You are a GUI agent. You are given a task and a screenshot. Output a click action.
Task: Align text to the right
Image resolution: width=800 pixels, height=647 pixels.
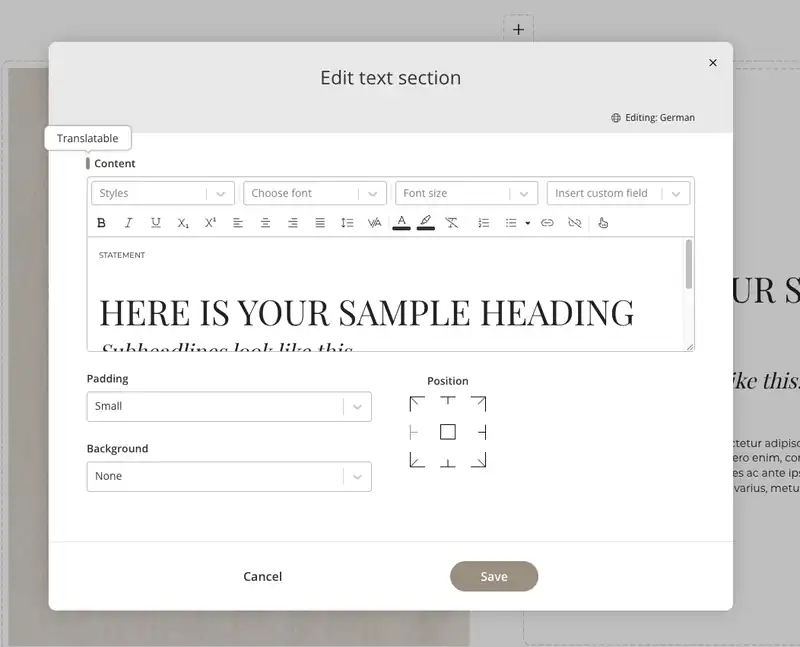tap(292, 223)
